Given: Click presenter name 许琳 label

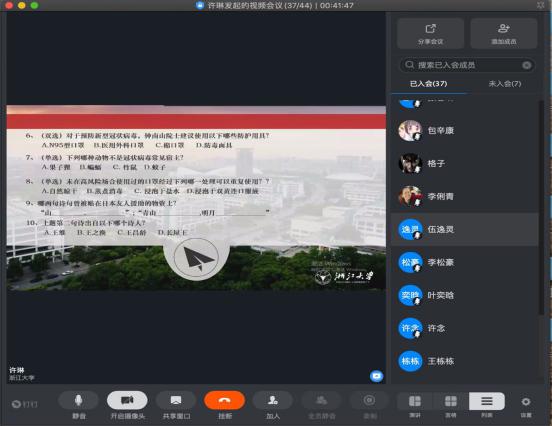Looking at the screenshot, I should pyautogui.click(x=17, y=370).
